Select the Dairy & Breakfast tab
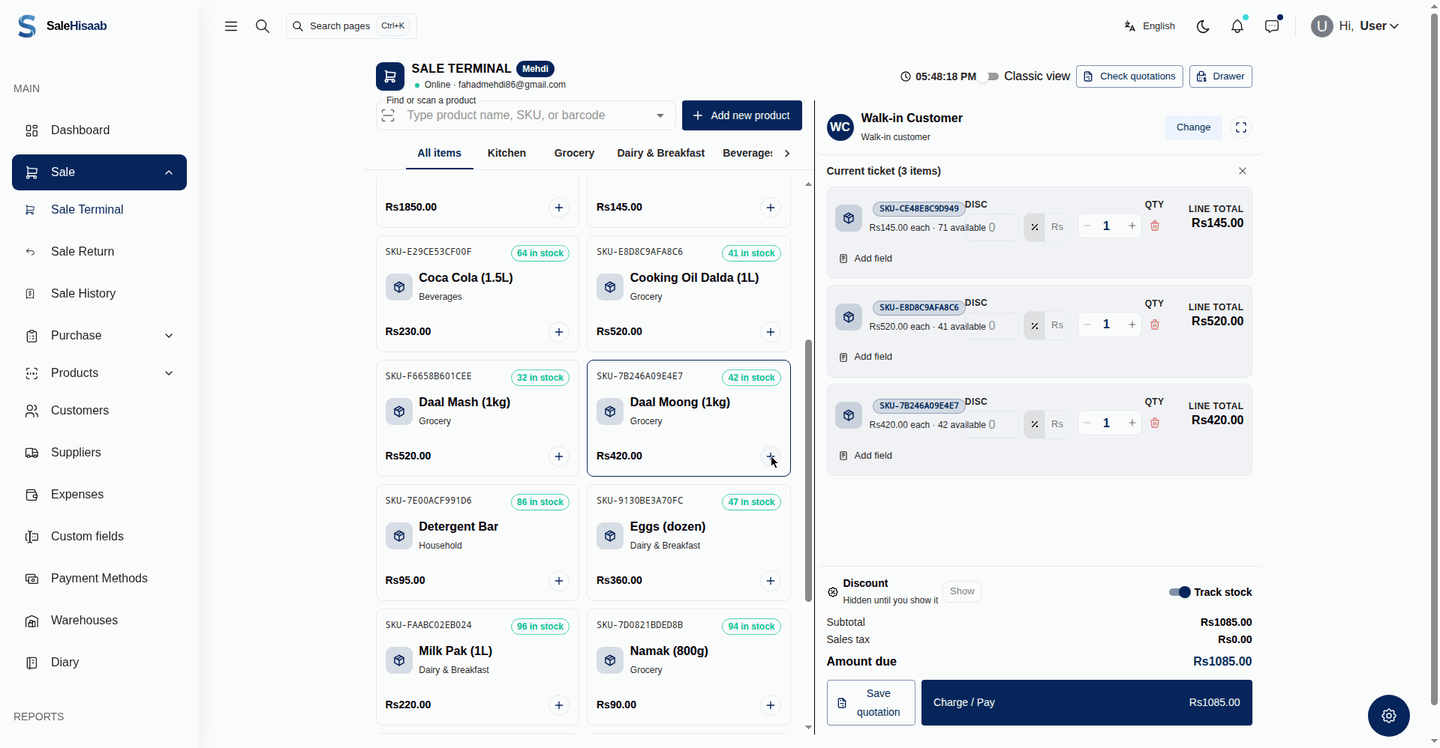This screenshot has height=748, width=1440. pos(661,153)
